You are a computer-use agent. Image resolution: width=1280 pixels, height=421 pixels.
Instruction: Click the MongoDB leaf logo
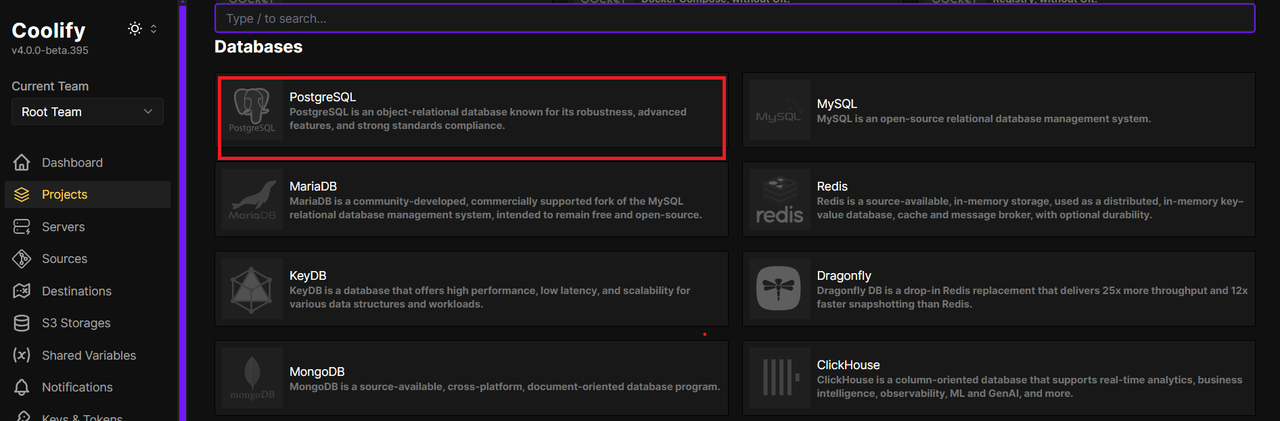coord(252,377)
